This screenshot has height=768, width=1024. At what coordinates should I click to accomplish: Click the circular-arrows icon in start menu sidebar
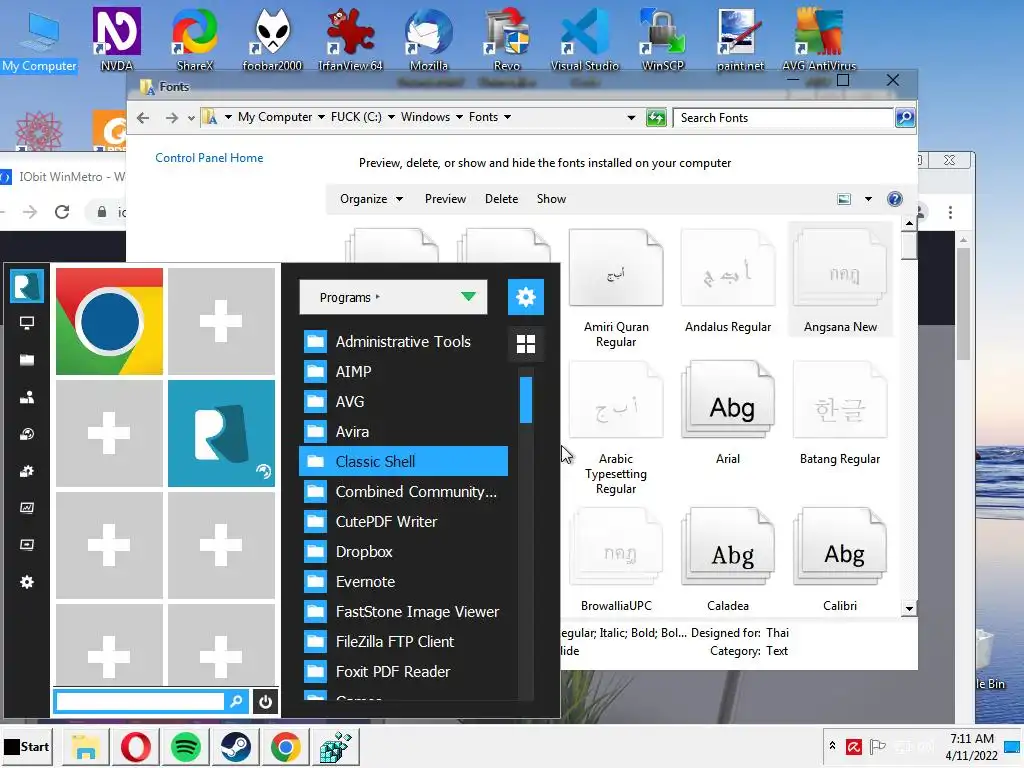point(27,434)
